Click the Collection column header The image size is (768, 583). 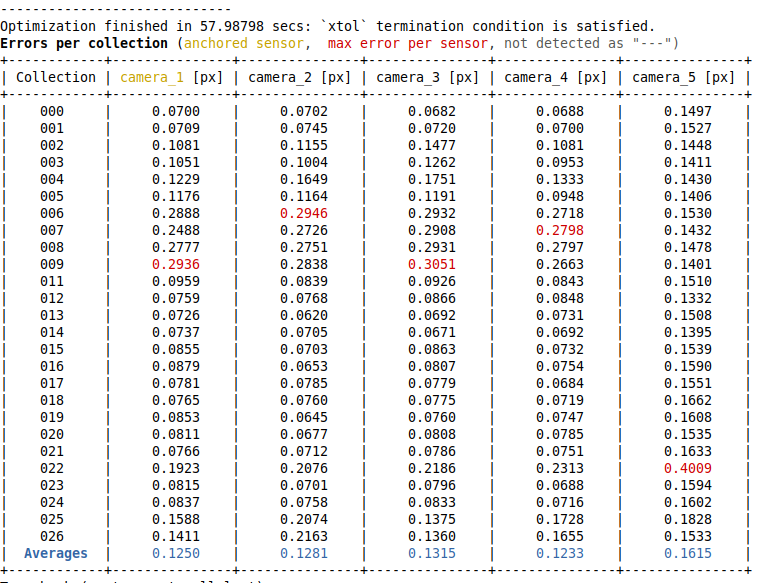(x=56, y=77)
